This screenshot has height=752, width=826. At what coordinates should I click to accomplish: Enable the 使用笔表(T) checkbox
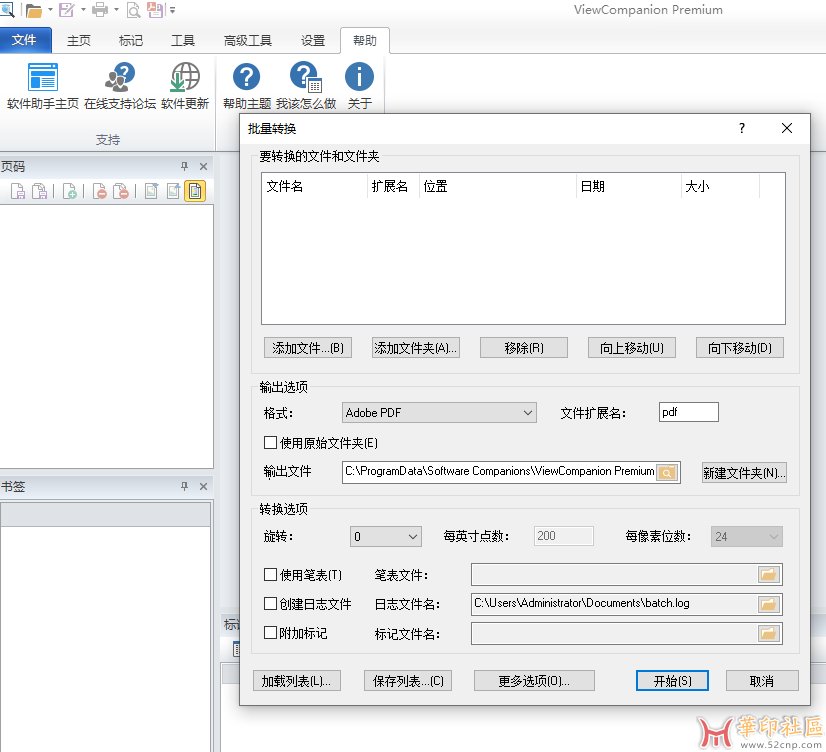(270, 574)
